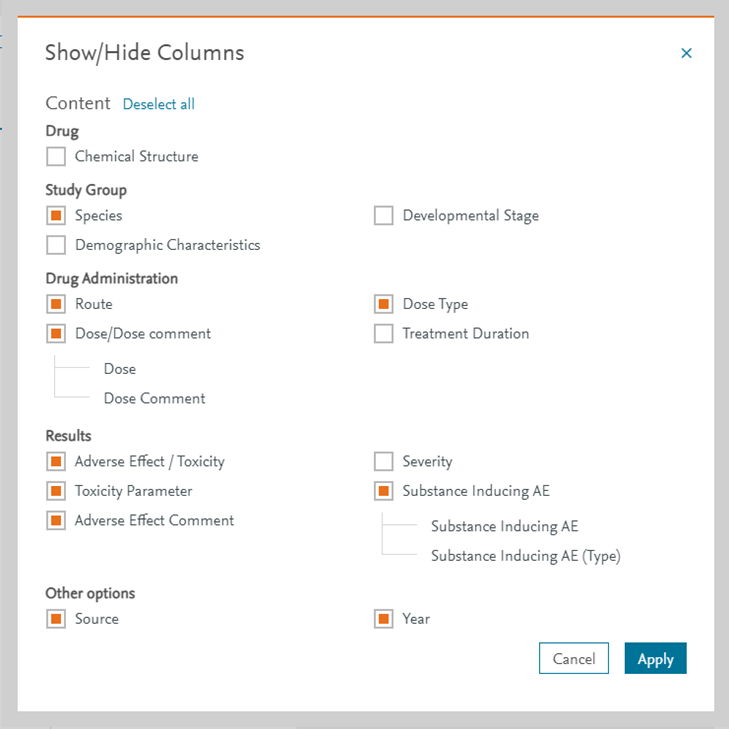Click the Apply button

point(656,658)
